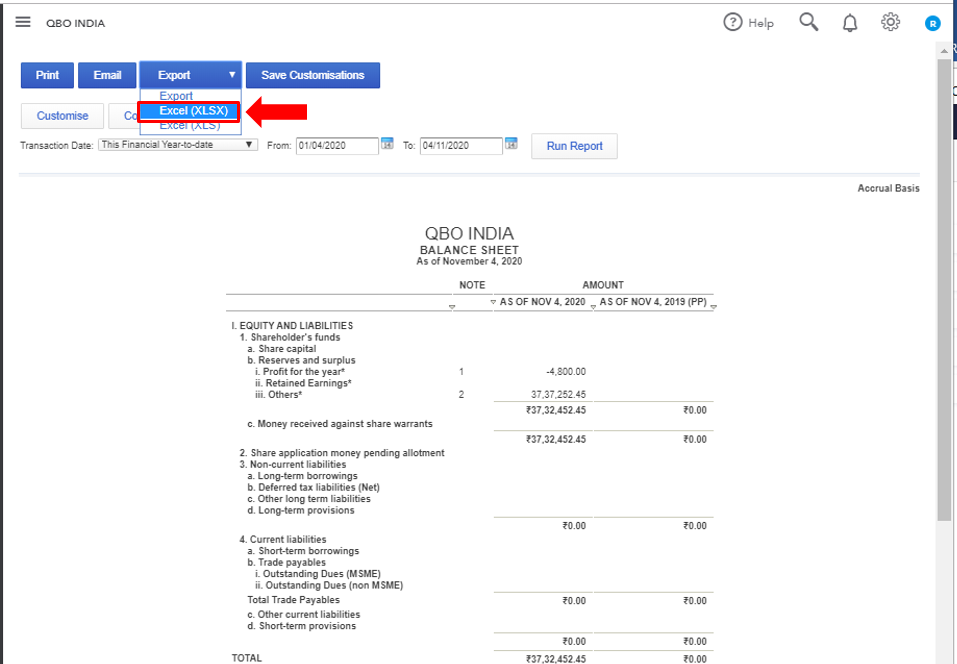Click 'a. Share capital' row
This screenshot has height=664, width=957.
281,349
